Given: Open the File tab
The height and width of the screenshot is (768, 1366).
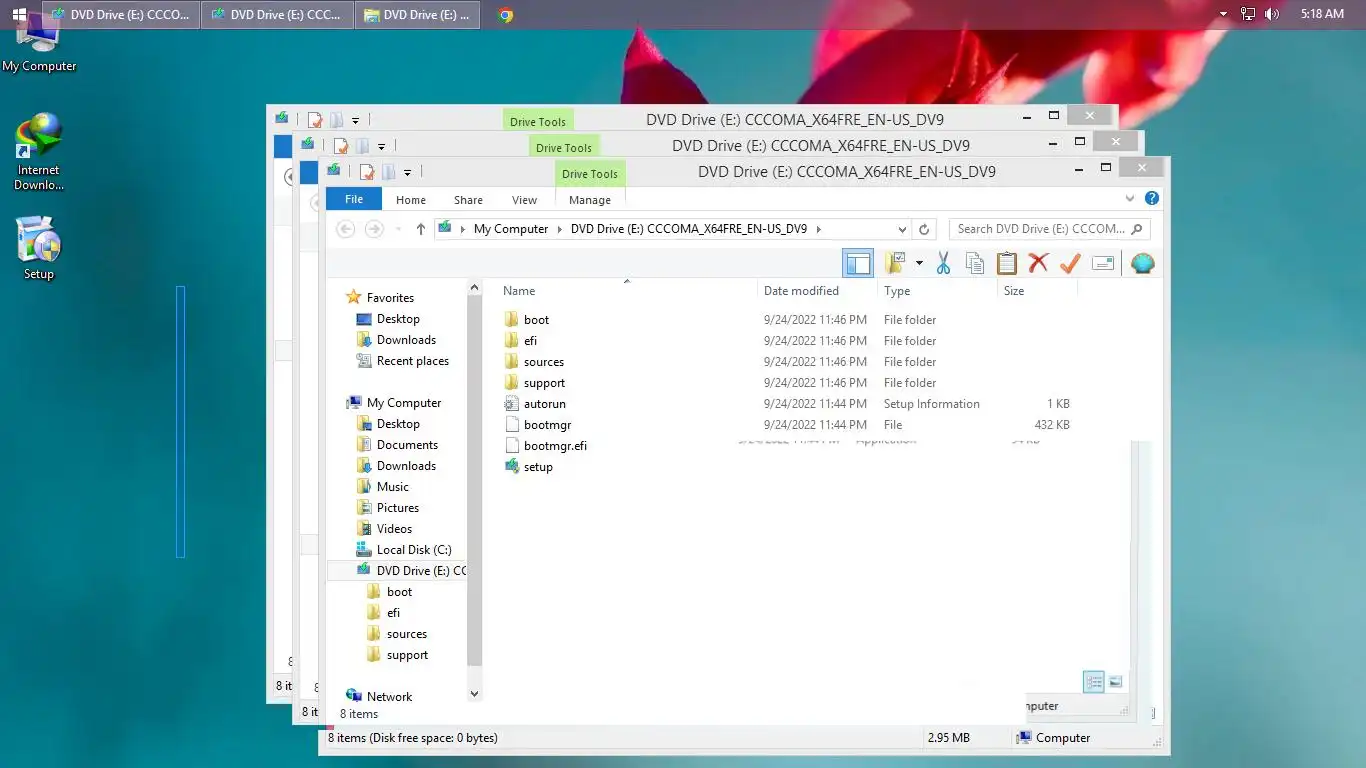Looking at the screenshot, I should (x=354, y=199).
